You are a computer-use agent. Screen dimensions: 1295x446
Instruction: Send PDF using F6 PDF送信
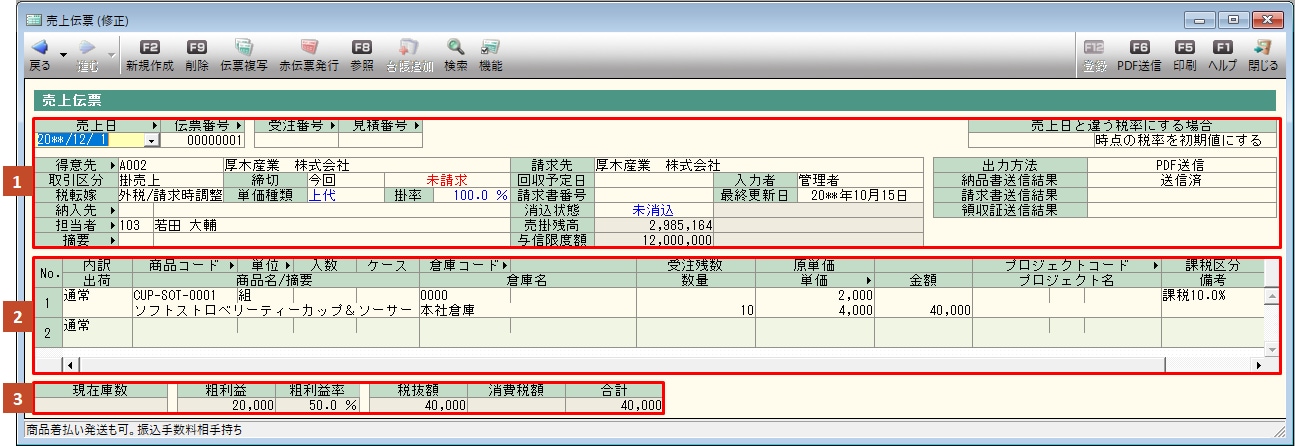pyautogui.click(x=1138, y=56)
